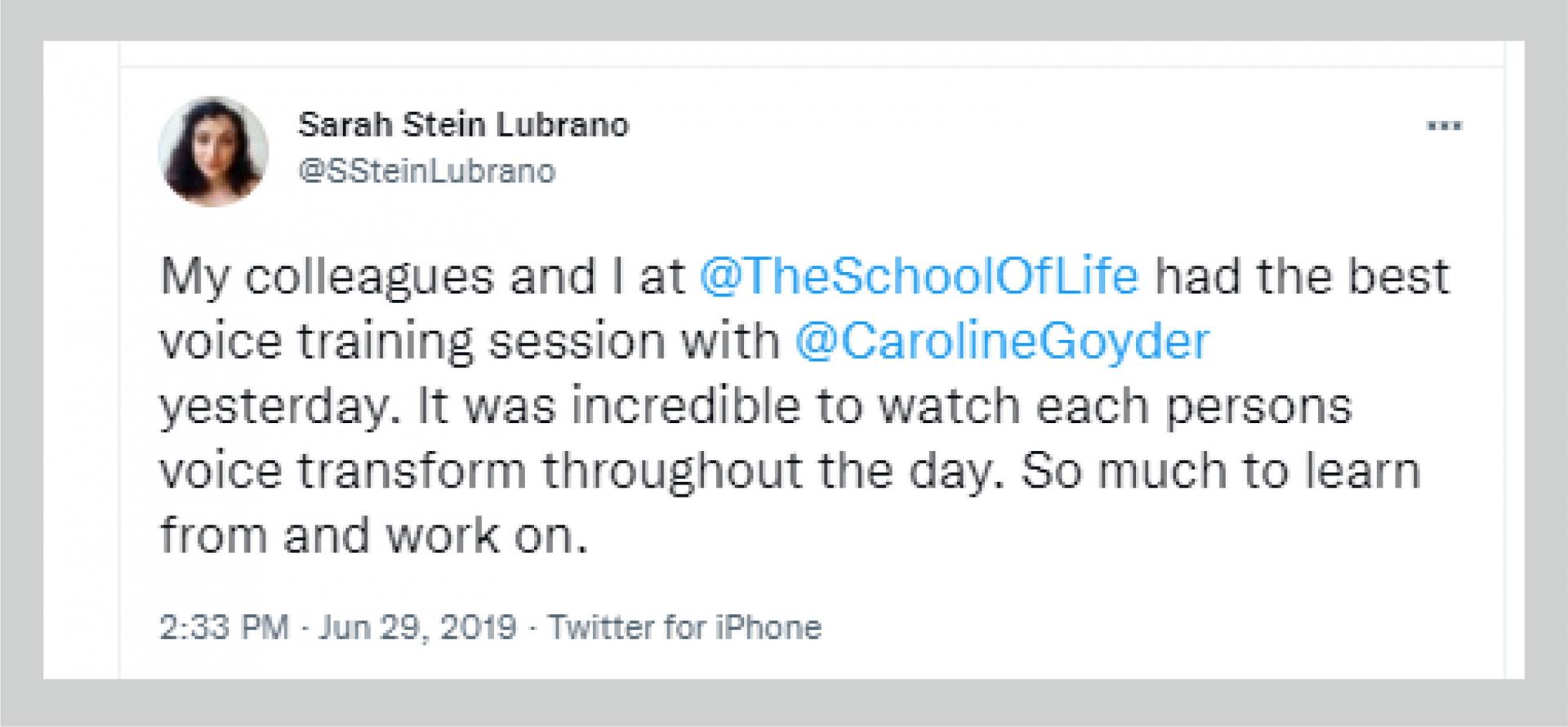The image size is (1568, 727).
Task: Open the @TheSchoolOfLife mention
Action: pos(919,276)
